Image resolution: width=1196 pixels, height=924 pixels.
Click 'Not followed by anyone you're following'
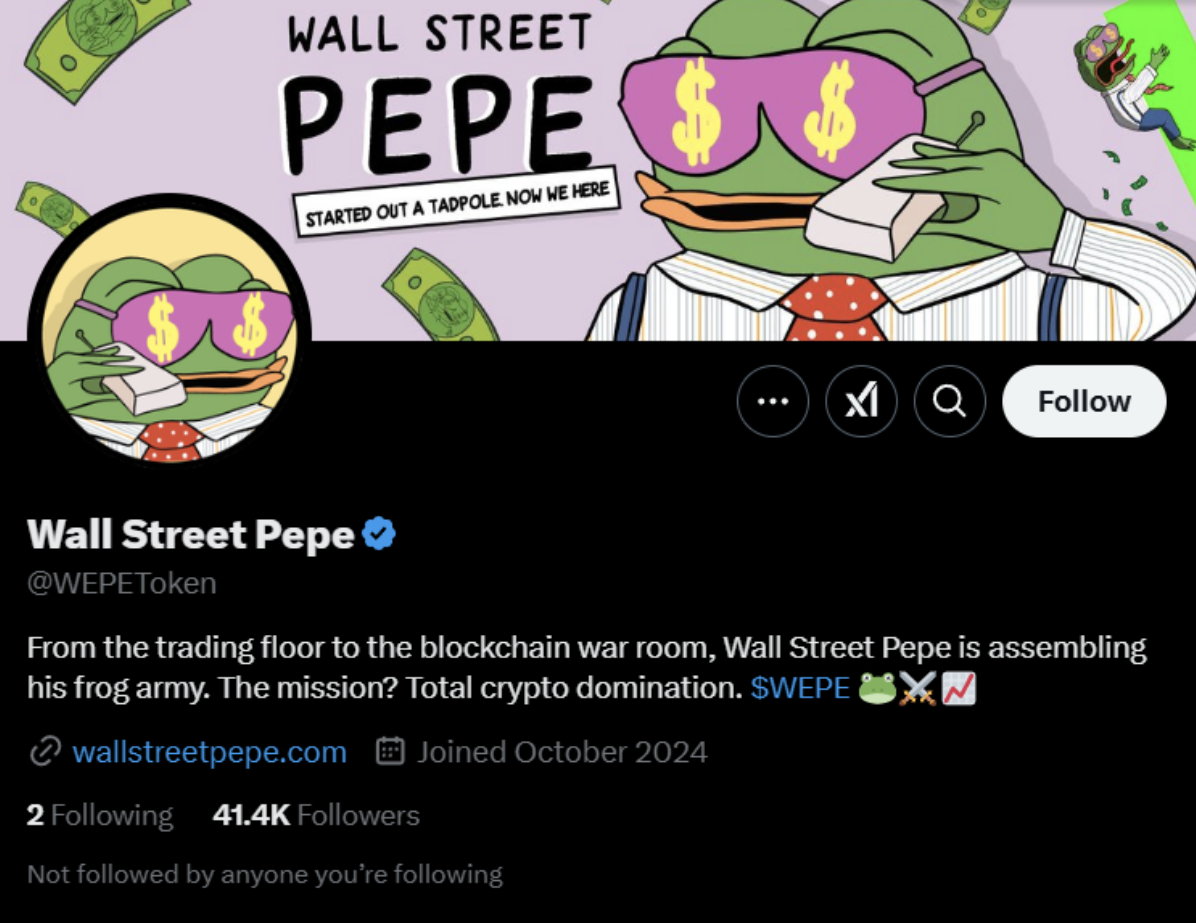[264, 875]
